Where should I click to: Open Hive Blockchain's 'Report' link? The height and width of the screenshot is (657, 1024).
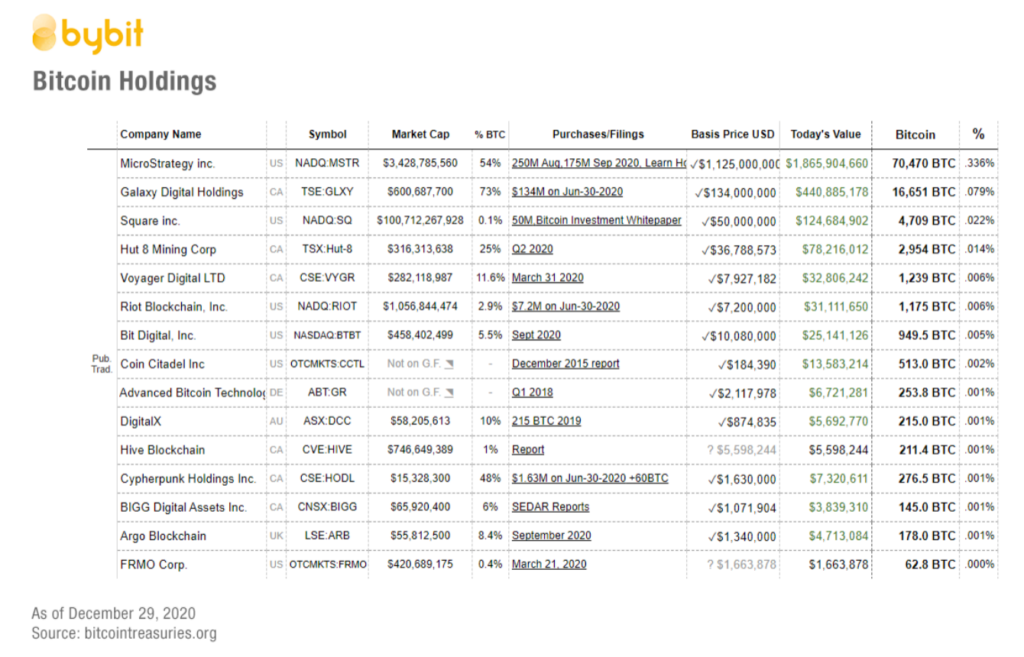[528, 450]
